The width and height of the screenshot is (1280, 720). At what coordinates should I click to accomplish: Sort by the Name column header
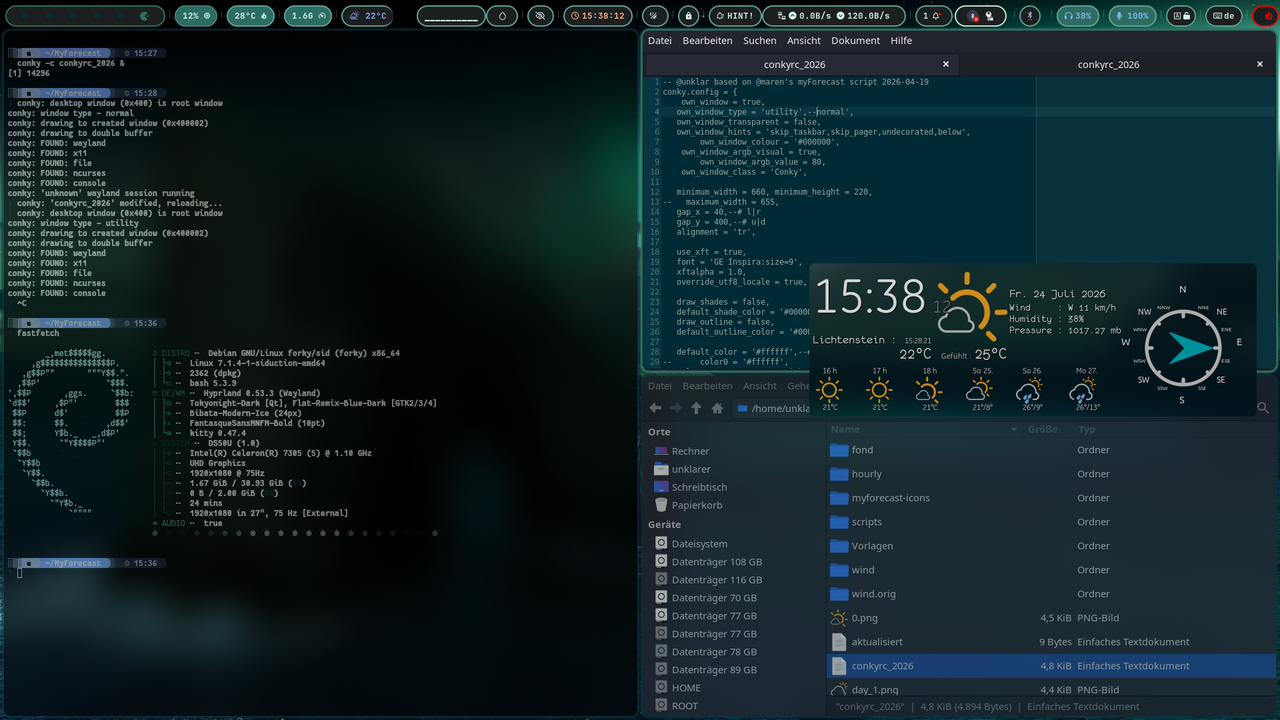[x=925, y=429]
